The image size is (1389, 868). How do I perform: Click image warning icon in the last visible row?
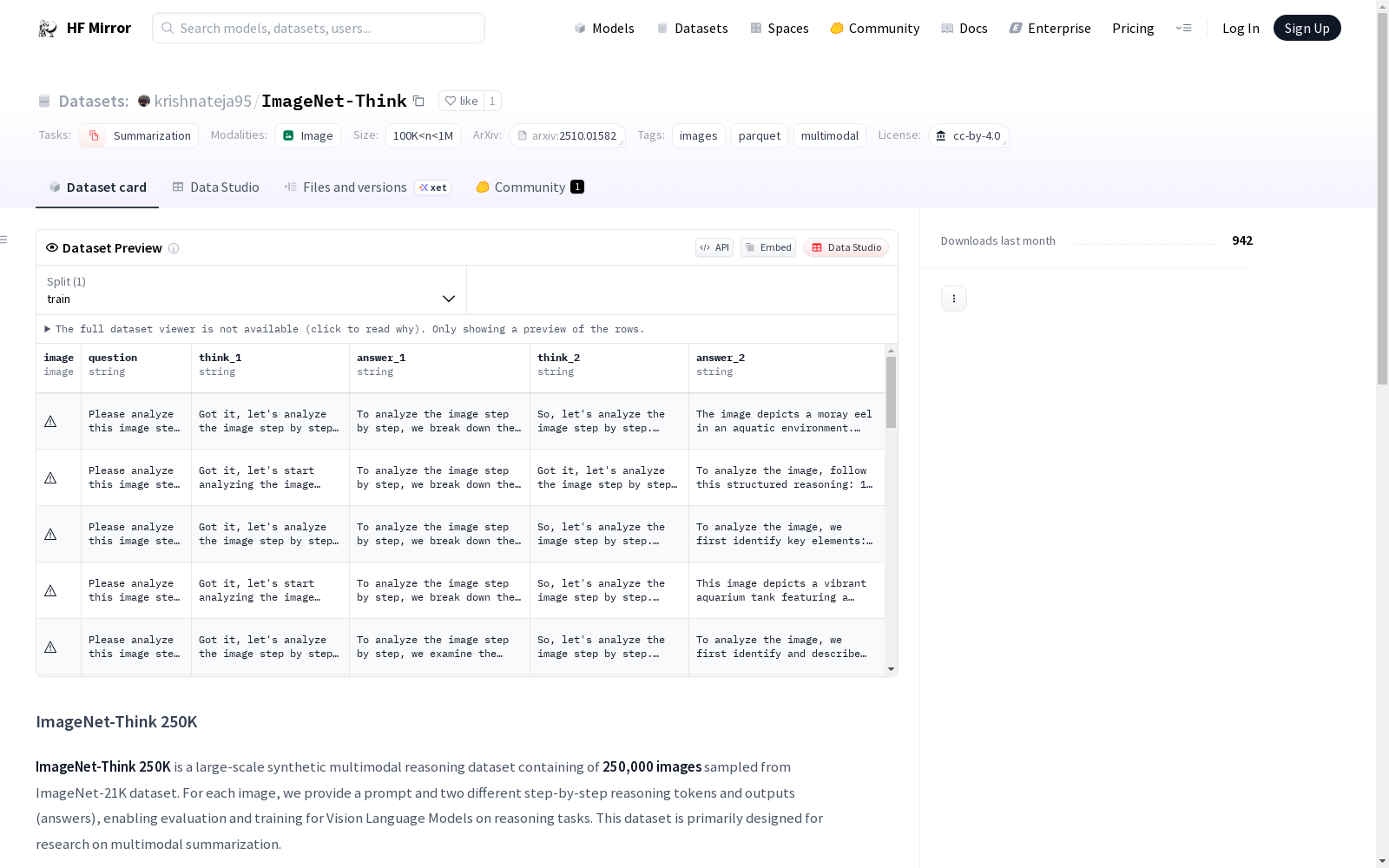pos(50,648)
